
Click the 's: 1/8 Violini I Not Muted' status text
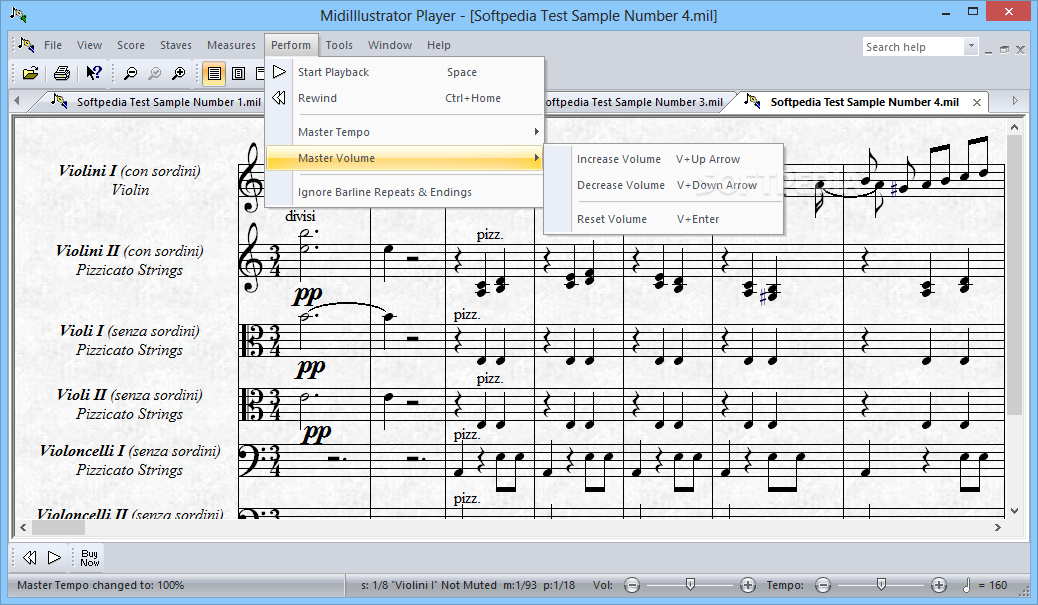(x=429, y=585)
